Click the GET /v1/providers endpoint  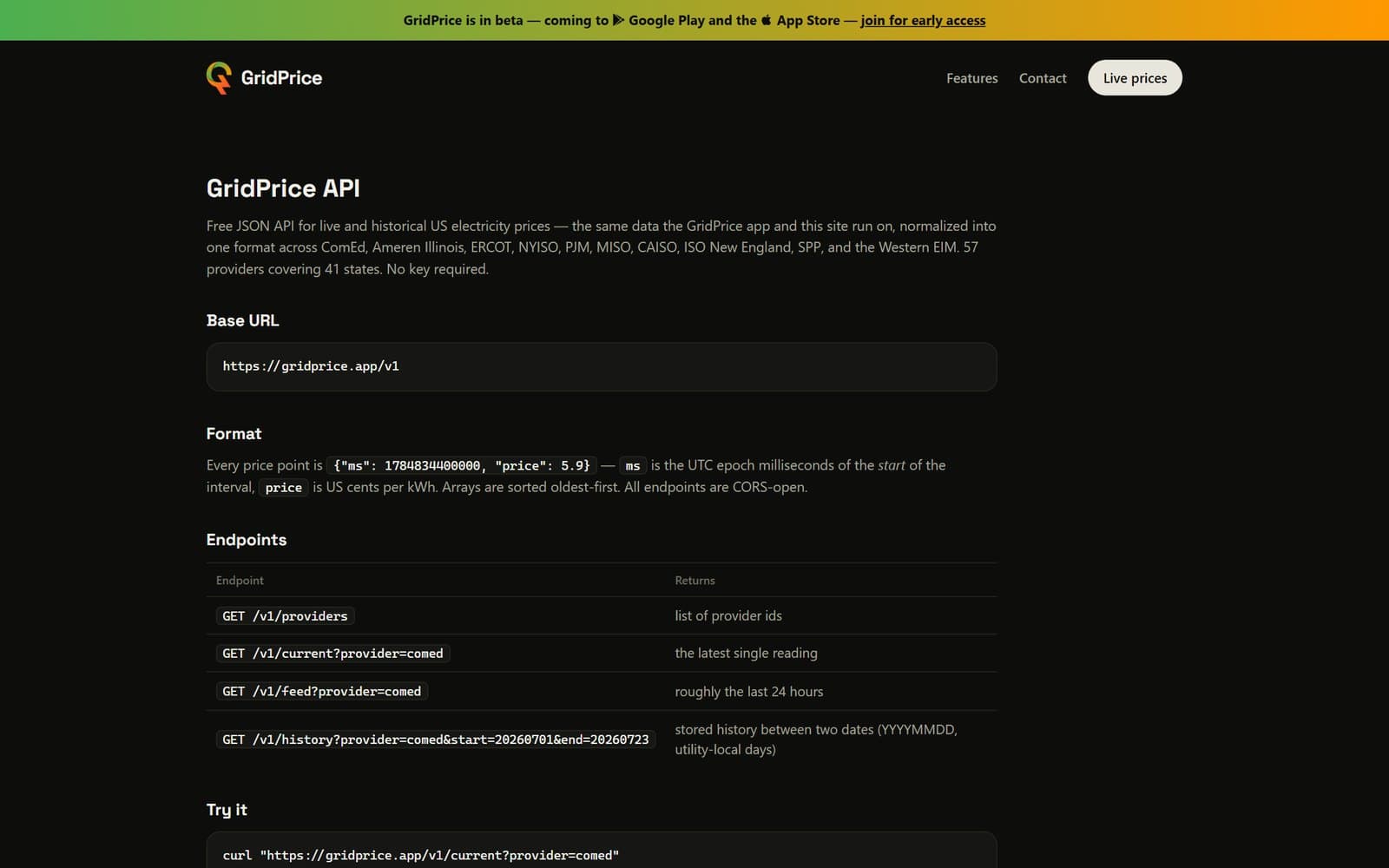285,616
